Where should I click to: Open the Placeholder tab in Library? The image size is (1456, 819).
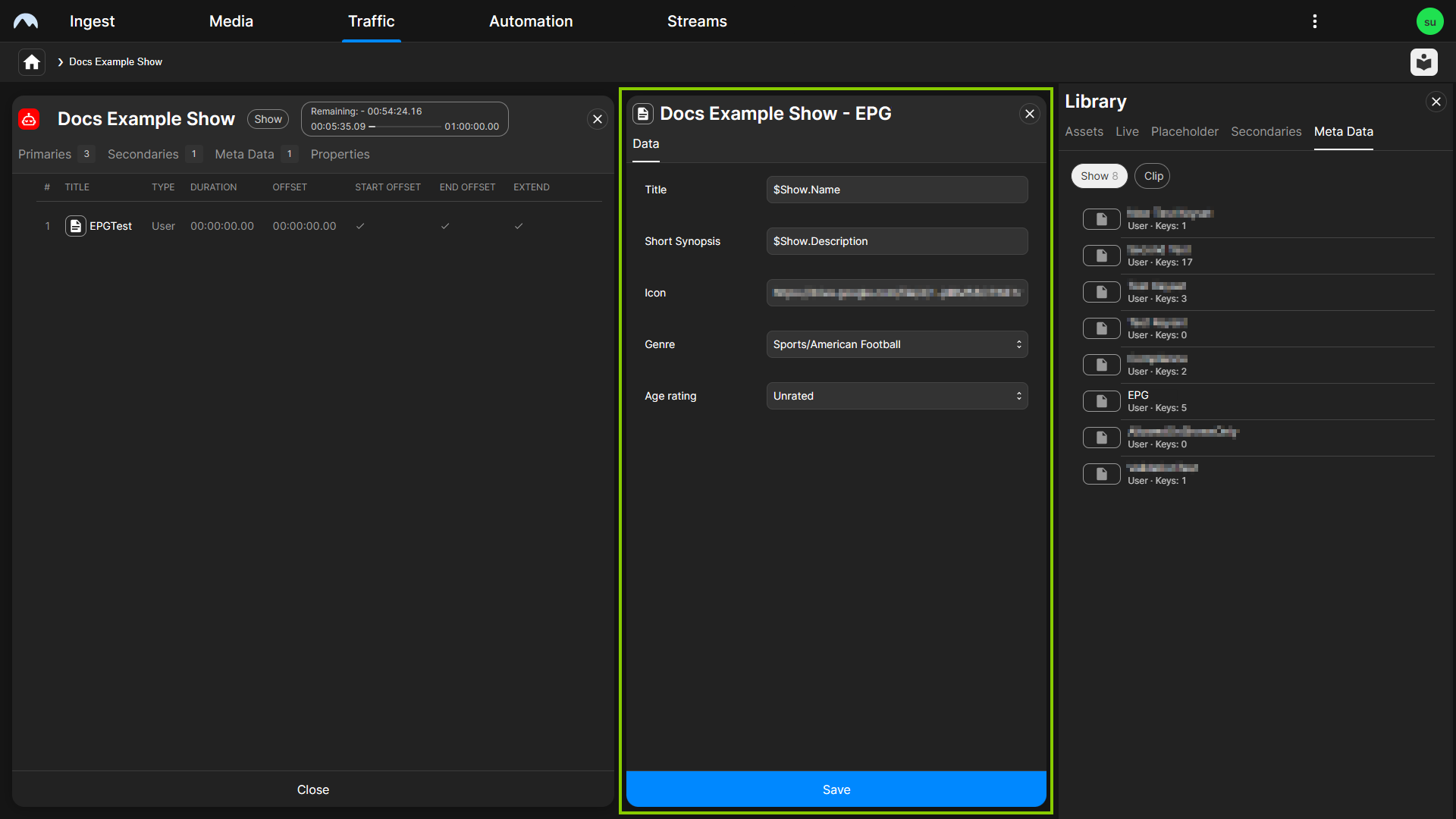[1185, 131]
